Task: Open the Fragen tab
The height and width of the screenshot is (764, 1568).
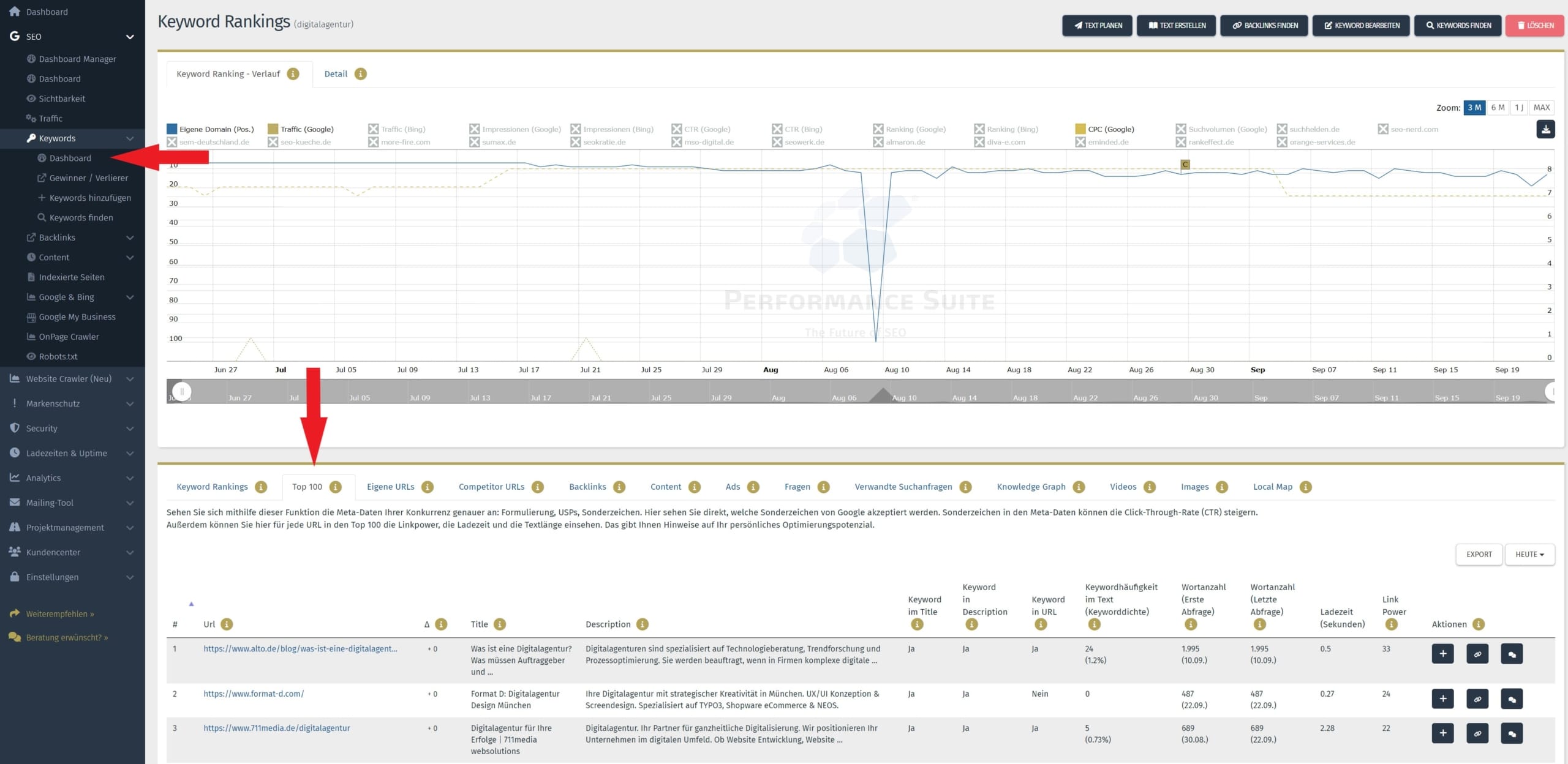Action: click(x=797, y=487)
